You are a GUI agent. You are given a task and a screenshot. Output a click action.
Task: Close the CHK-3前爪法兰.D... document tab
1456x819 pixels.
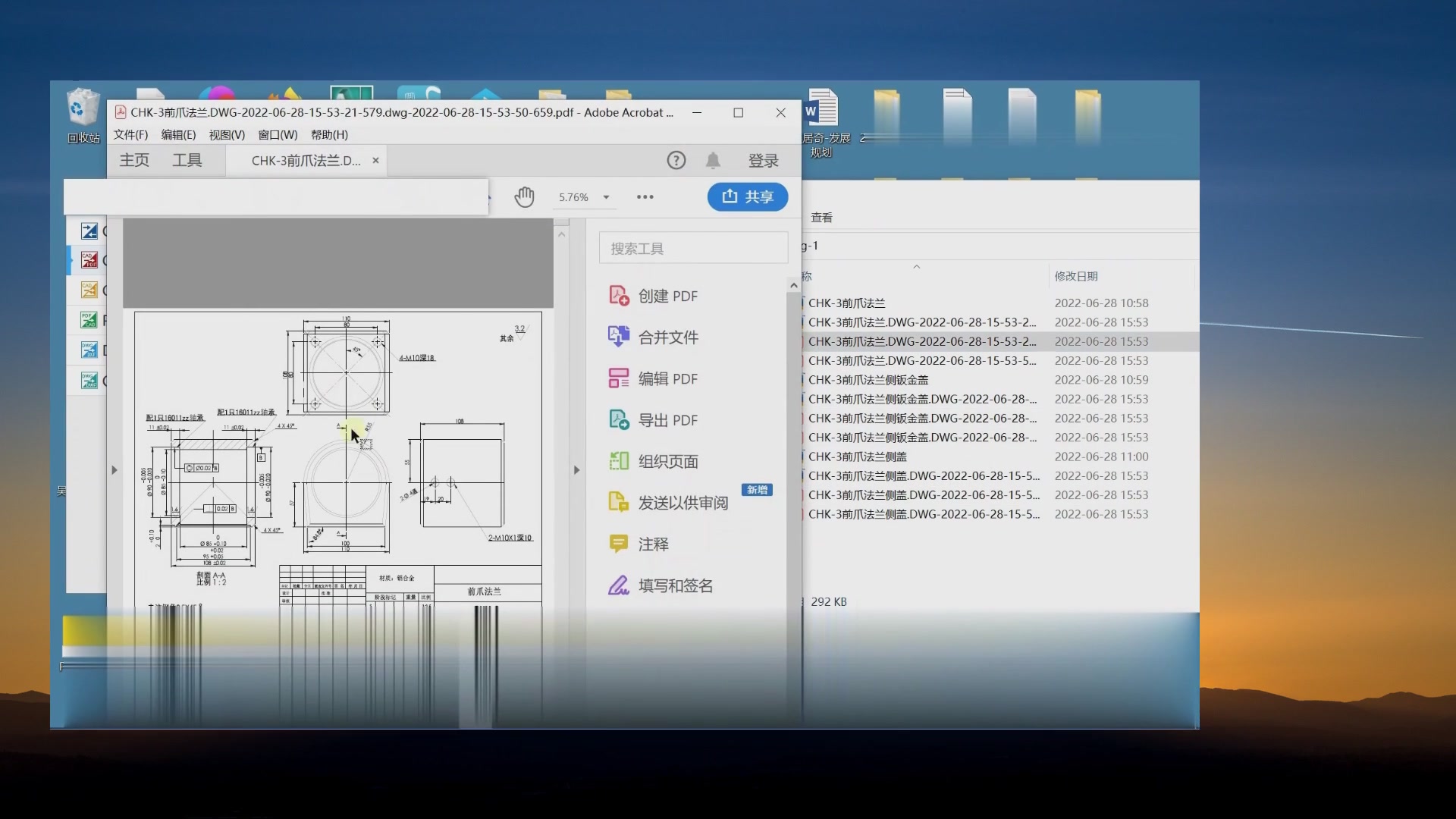click(375, 161)
